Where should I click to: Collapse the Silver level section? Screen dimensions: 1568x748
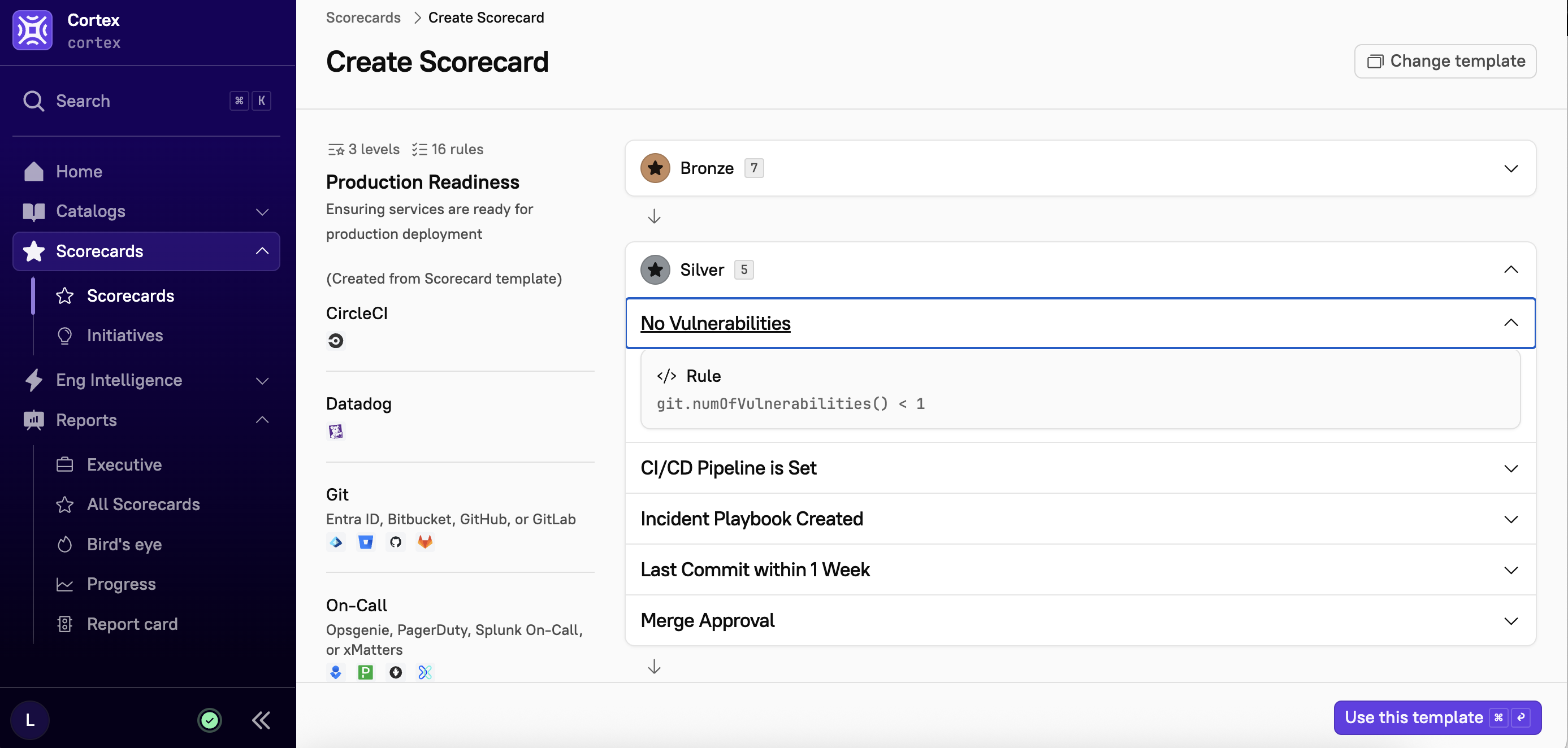(1510, 269)
